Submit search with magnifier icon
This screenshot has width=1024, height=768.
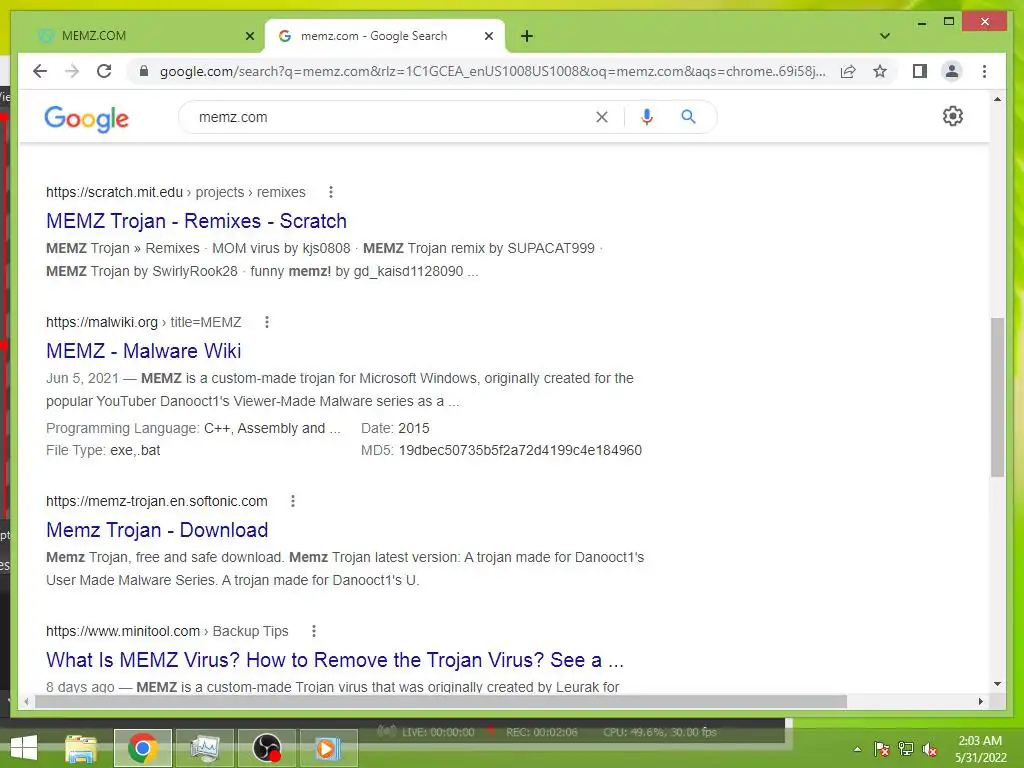click(688, 117)
